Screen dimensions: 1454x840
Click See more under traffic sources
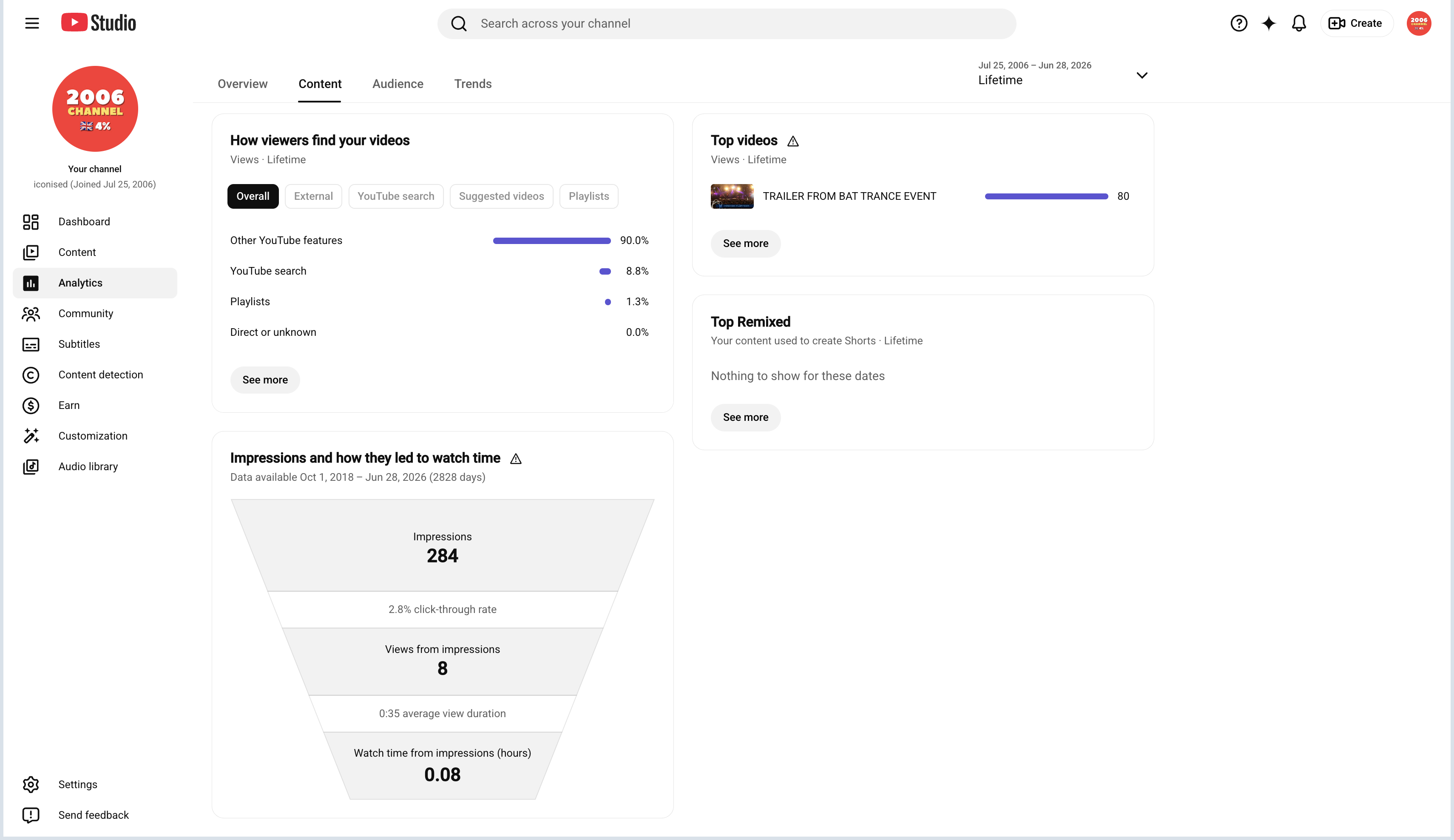coord(265,380)
